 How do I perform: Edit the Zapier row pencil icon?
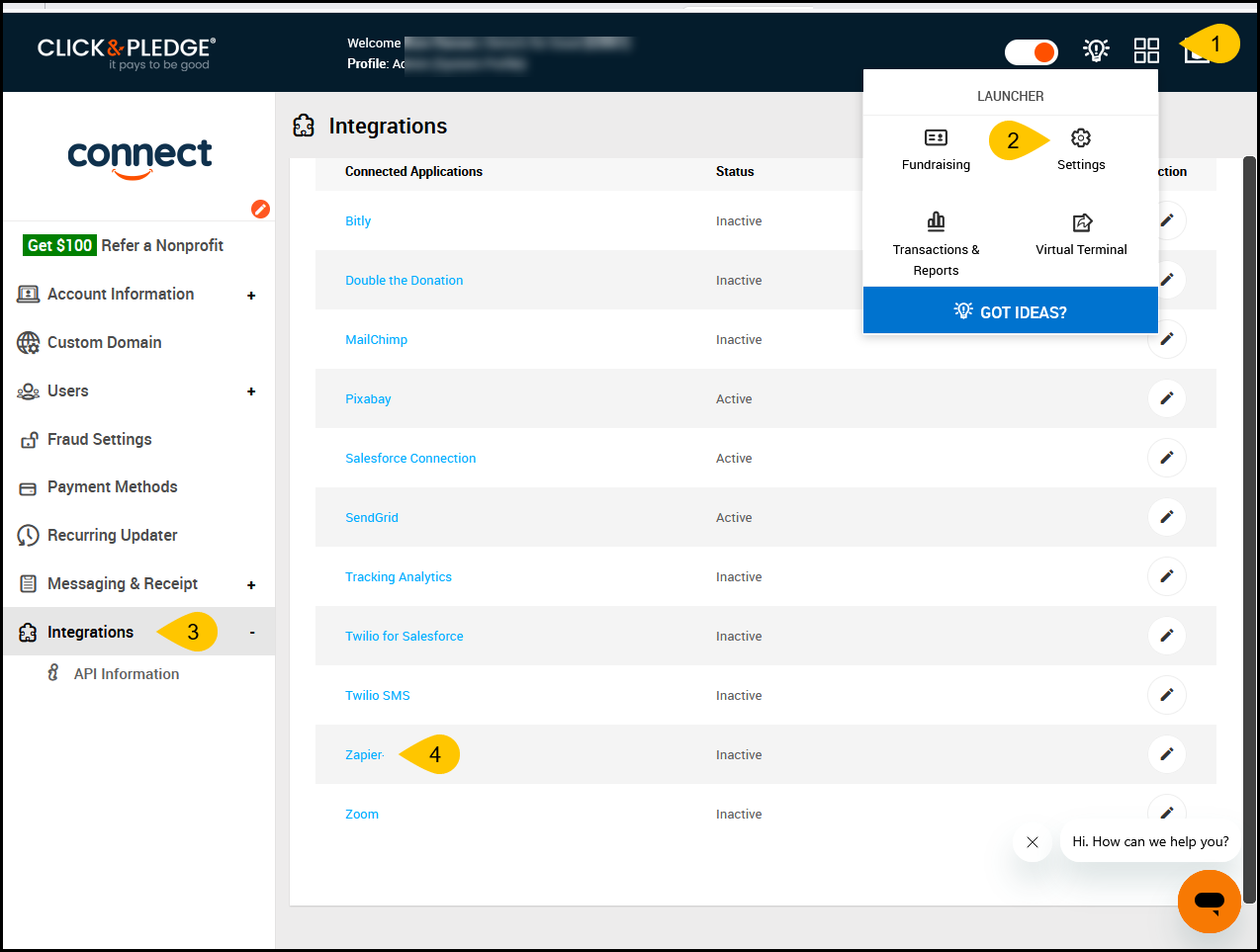click(1167, 754)
